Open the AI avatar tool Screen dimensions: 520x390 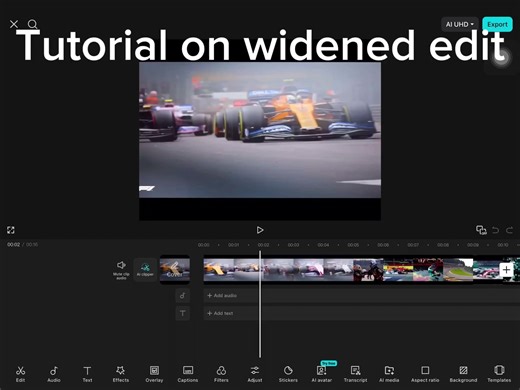click(322, 374)
